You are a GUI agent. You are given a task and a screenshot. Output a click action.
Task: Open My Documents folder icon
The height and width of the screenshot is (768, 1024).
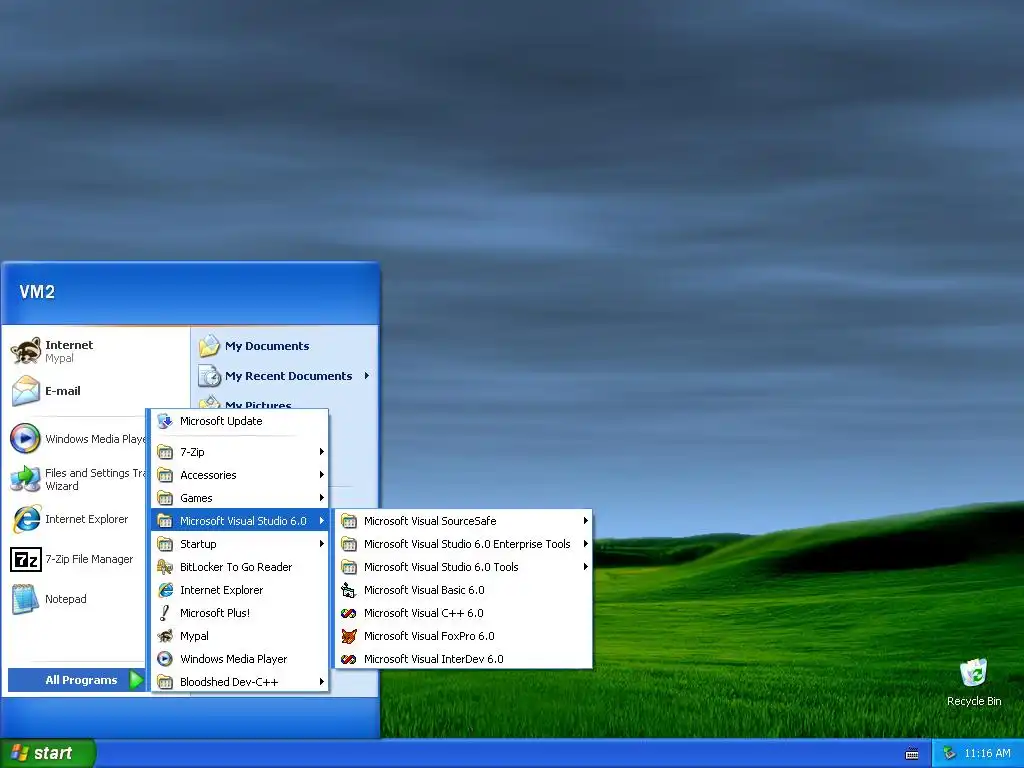pyautogui.click(x=210, y=345)
